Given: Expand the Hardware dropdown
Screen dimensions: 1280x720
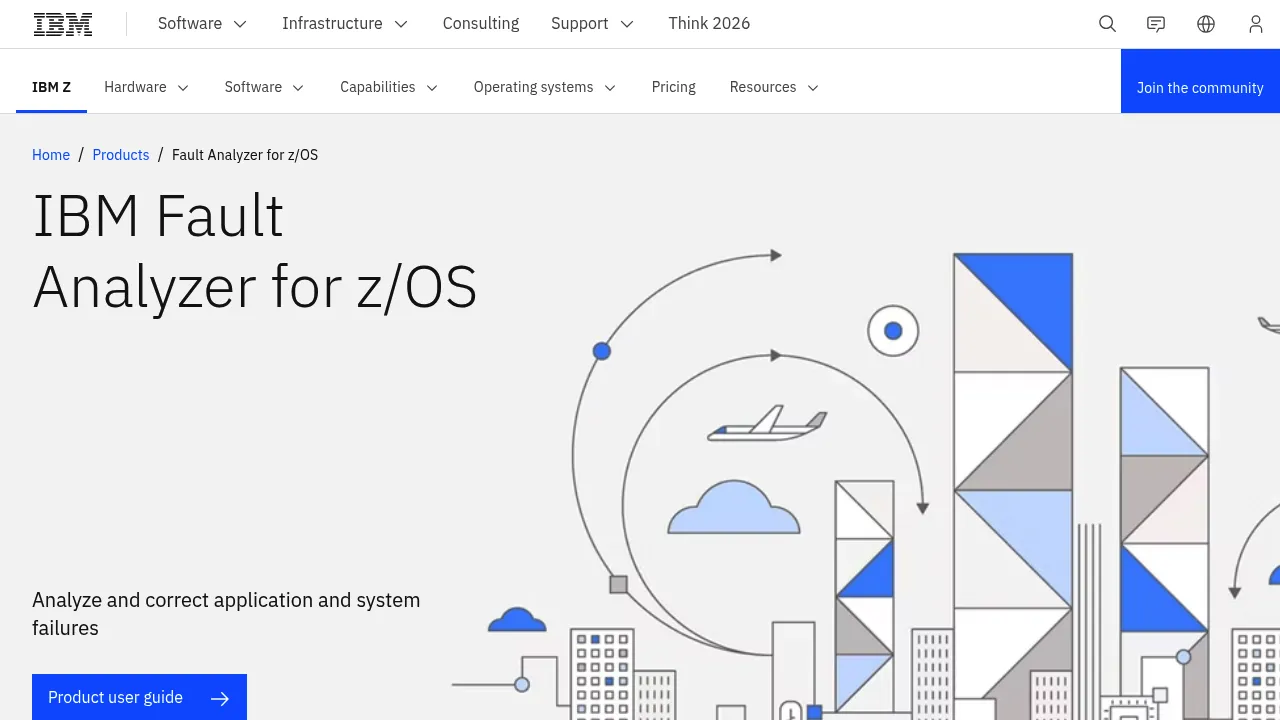Looking at the screenshot, I should pos(147,87).
